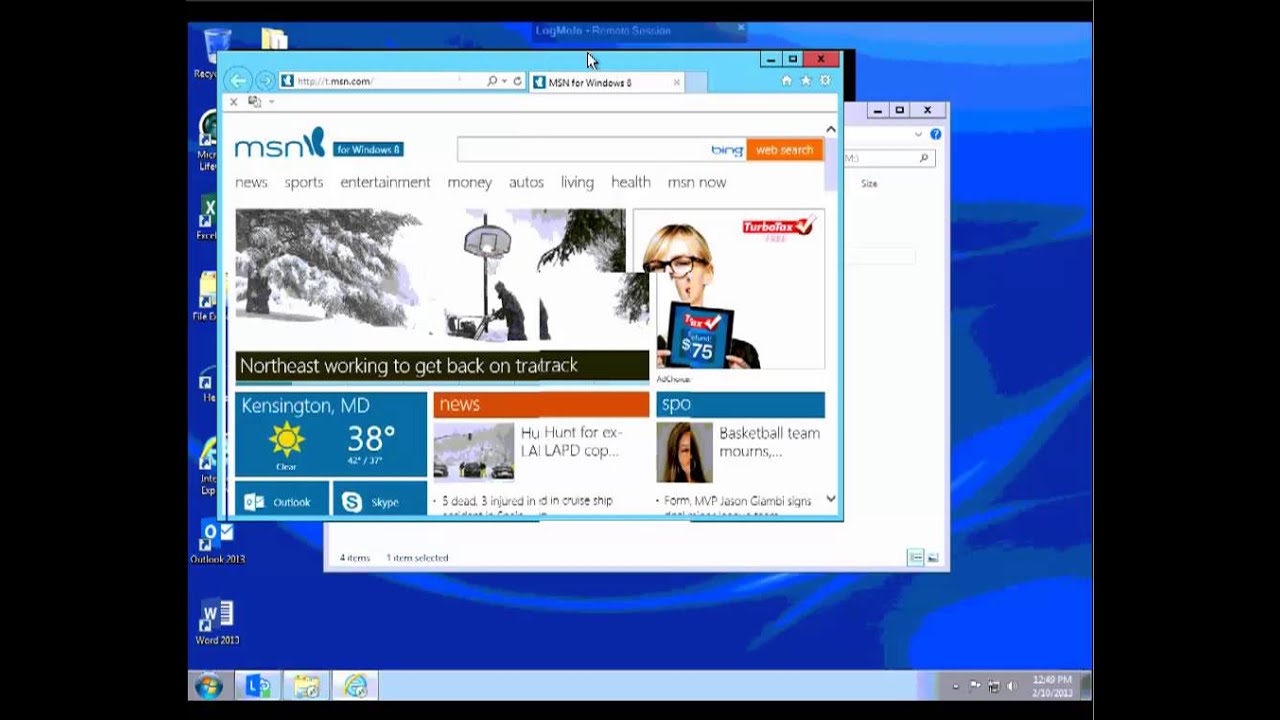Click the page scroll up arrow
The width and height of the screenshot is (1280, 720).
point(830,129)
